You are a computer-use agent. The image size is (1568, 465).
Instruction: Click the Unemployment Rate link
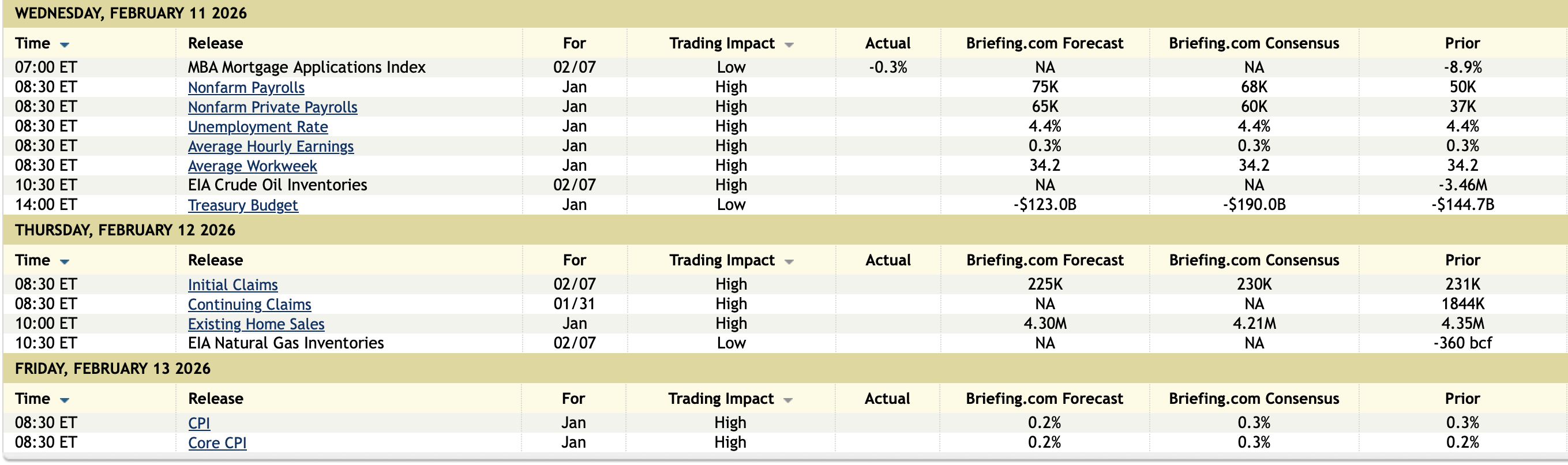[257, 126]
